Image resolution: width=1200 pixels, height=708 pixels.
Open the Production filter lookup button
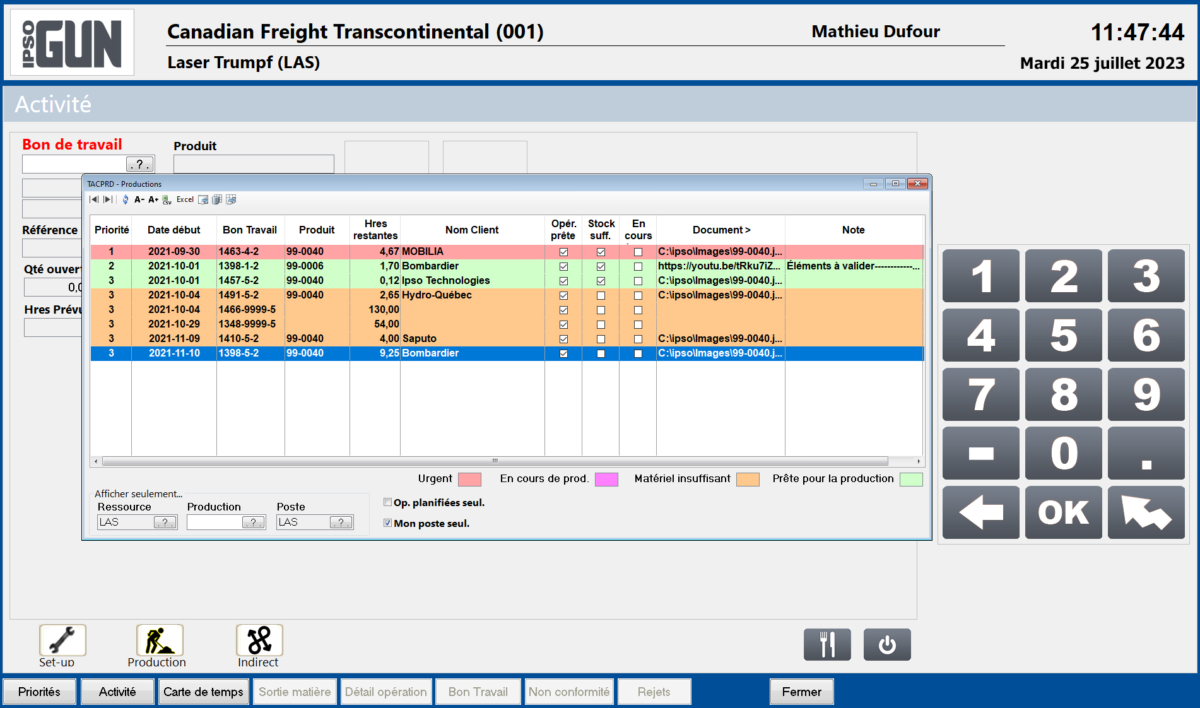pos(254,522)
